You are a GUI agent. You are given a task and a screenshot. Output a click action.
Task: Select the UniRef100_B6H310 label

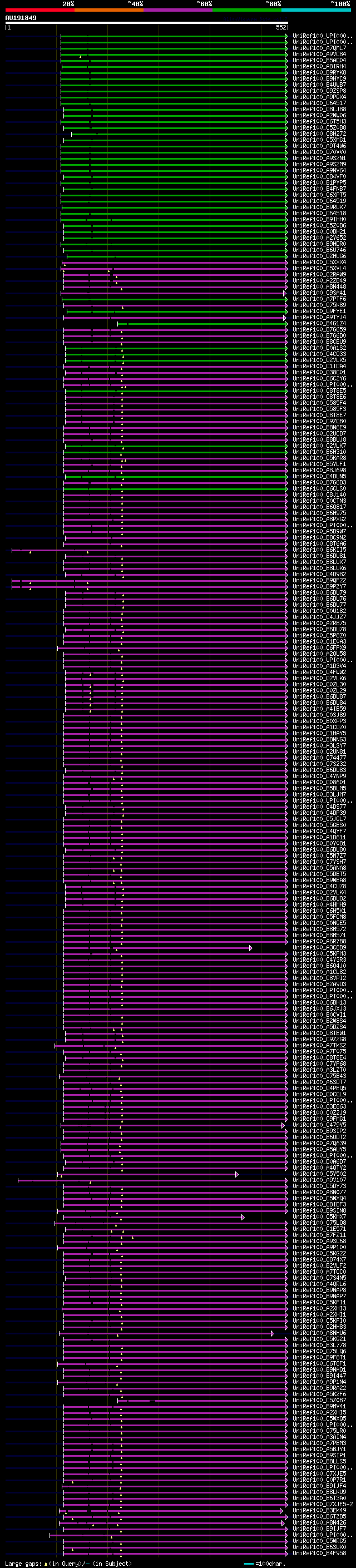pos(319,452)
